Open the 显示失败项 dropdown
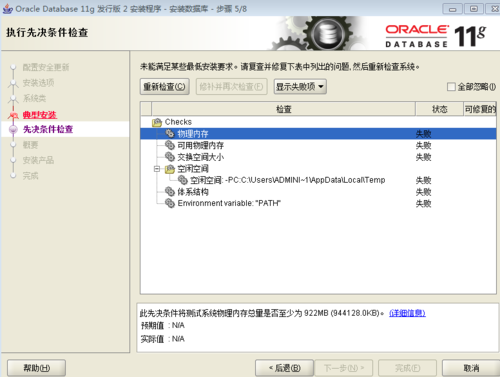 [300, 87]
